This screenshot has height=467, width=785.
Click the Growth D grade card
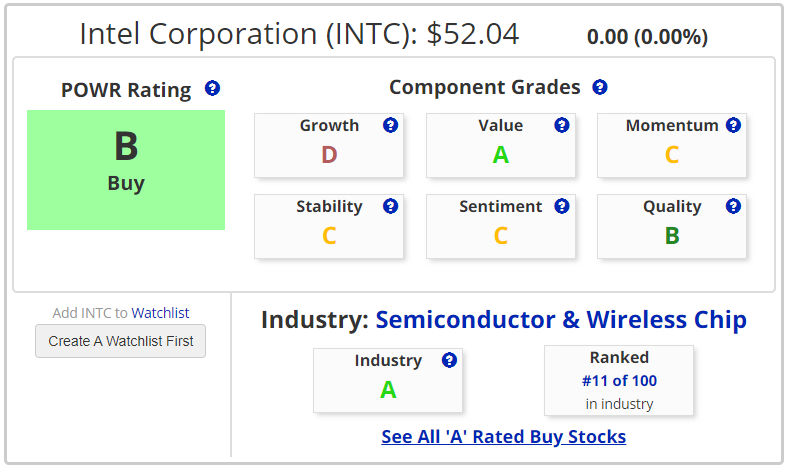[329, 145]
